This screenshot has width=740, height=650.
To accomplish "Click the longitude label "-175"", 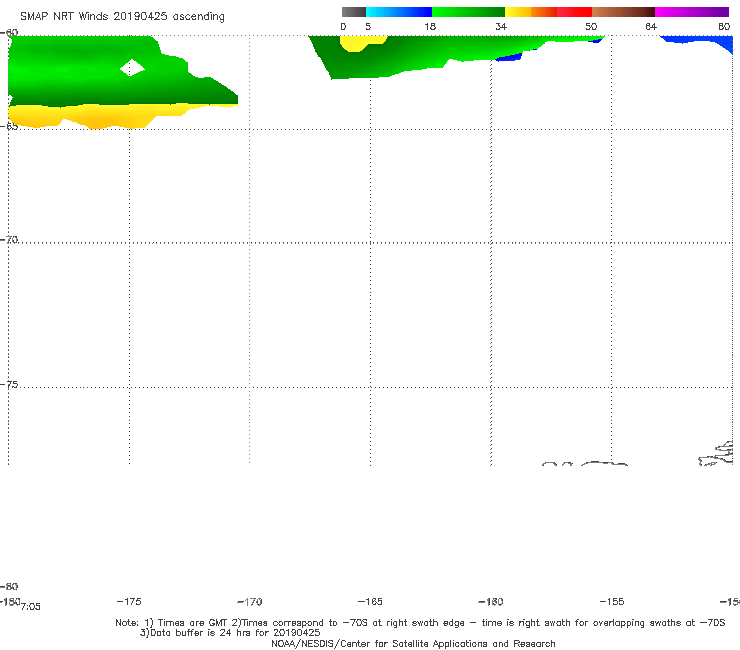I will point(129,601).
